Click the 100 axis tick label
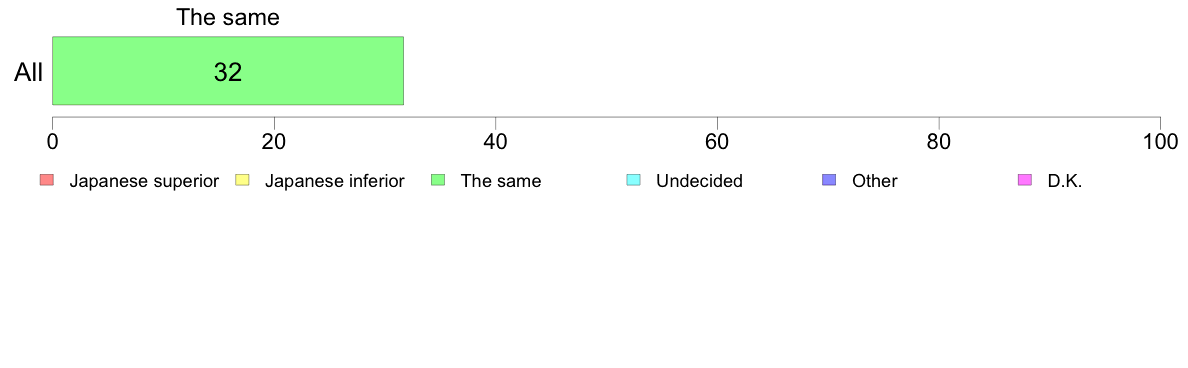This screenshot has width=1188, height=368. 1160,142
